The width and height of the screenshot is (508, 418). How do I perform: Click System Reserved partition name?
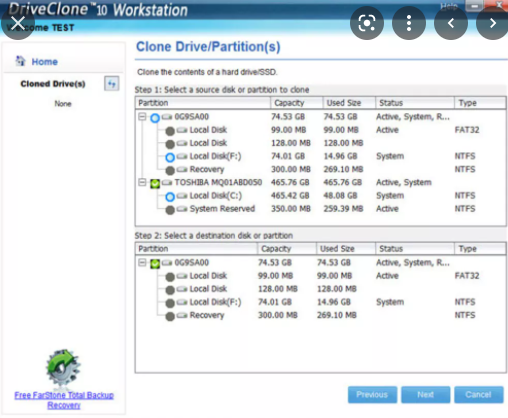tap(222, 209)
